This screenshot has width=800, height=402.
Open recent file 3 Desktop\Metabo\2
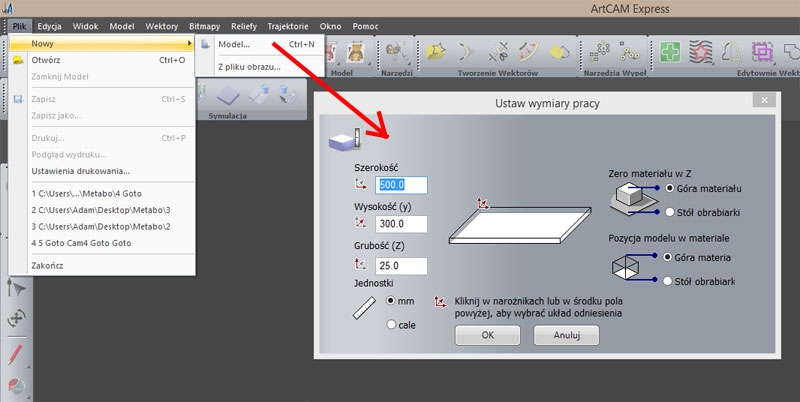pos(102,227)
